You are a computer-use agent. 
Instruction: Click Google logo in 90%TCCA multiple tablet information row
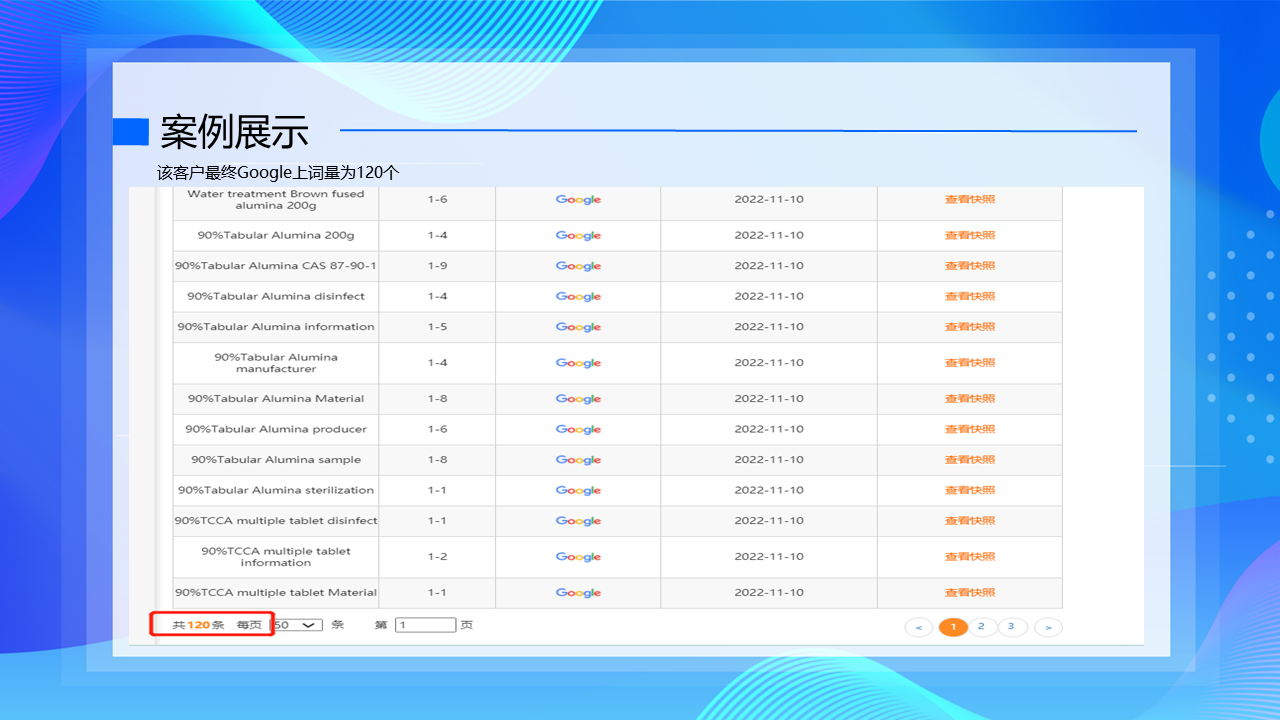(578, 557)
